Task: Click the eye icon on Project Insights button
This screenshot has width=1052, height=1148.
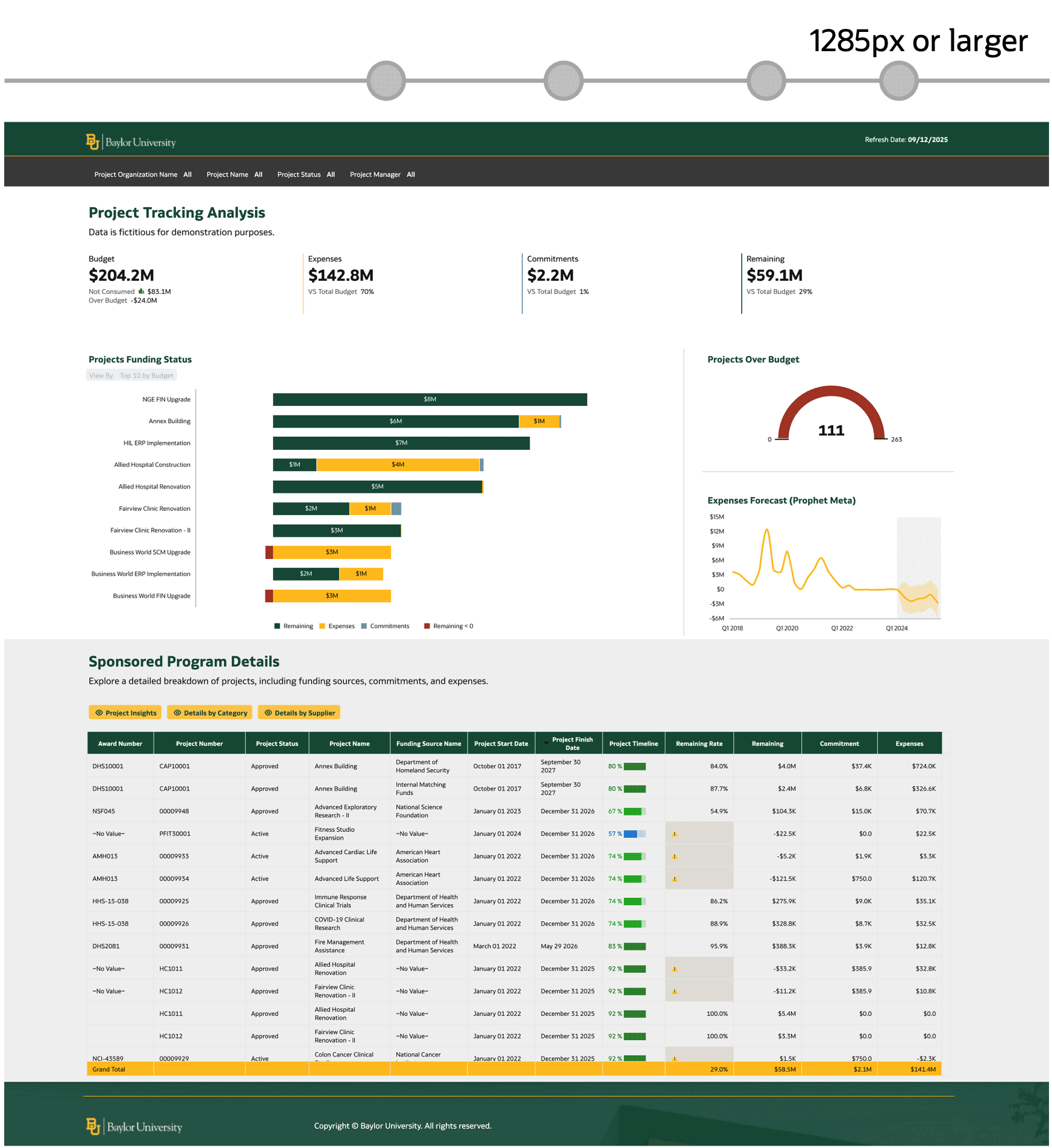Action: coord(99,713)
